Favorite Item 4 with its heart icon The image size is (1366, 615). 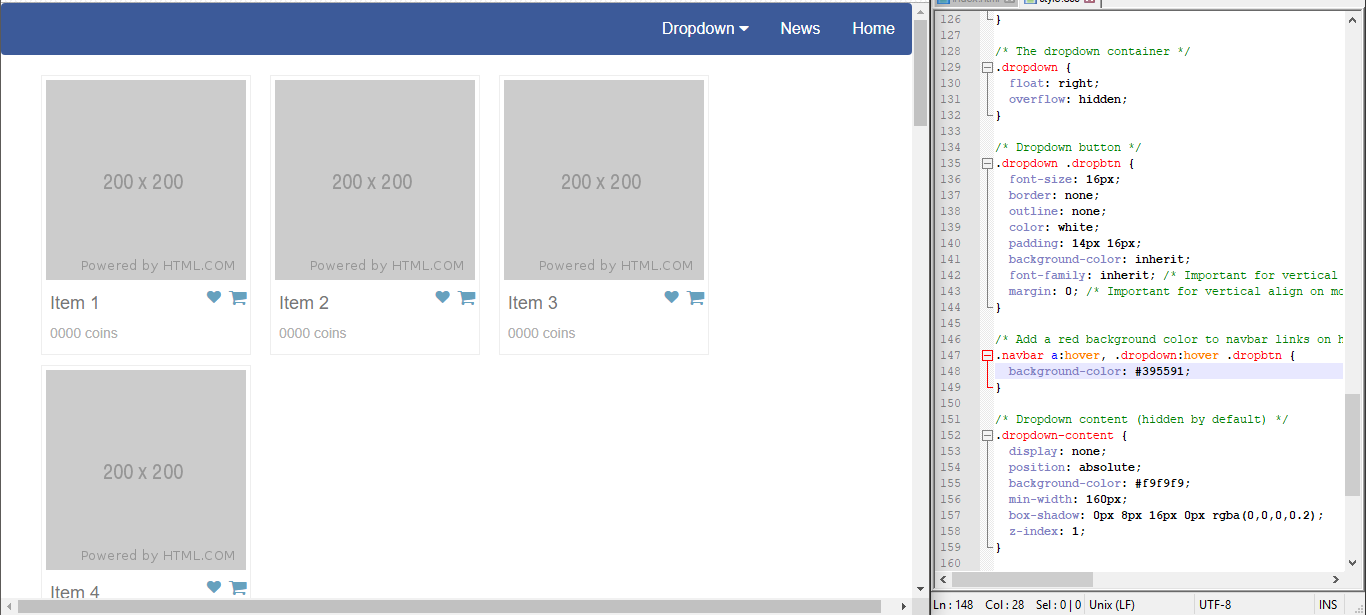tap(214, 587)
